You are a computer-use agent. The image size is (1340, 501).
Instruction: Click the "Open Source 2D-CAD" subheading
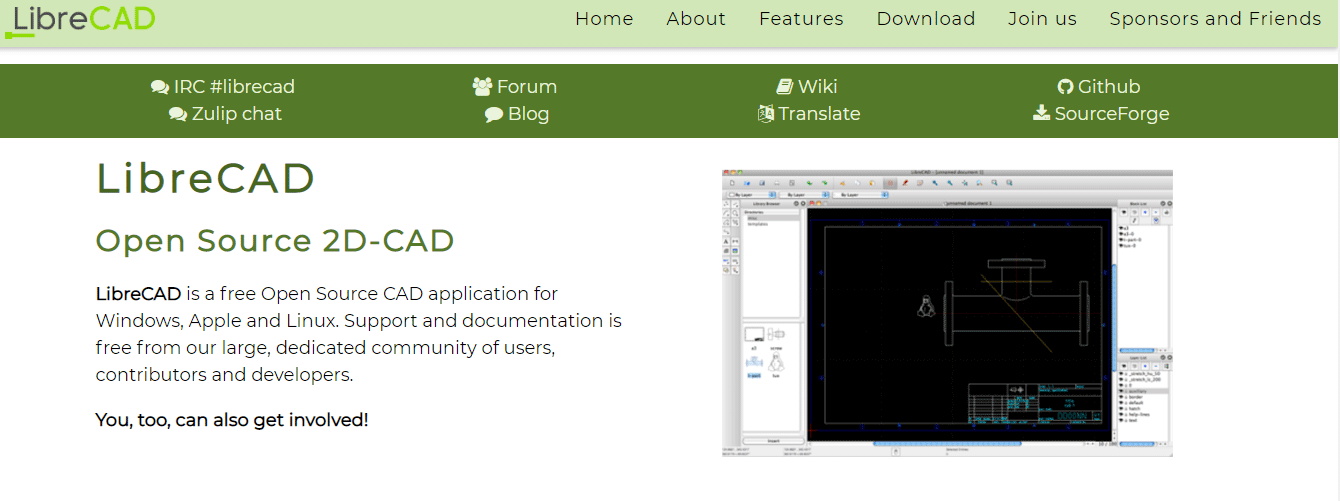275,241
